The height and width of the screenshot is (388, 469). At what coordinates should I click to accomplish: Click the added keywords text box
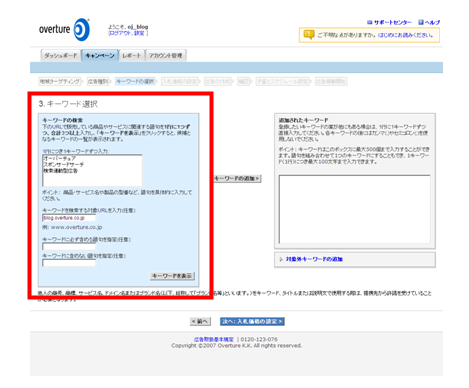[x=354, y=209]
